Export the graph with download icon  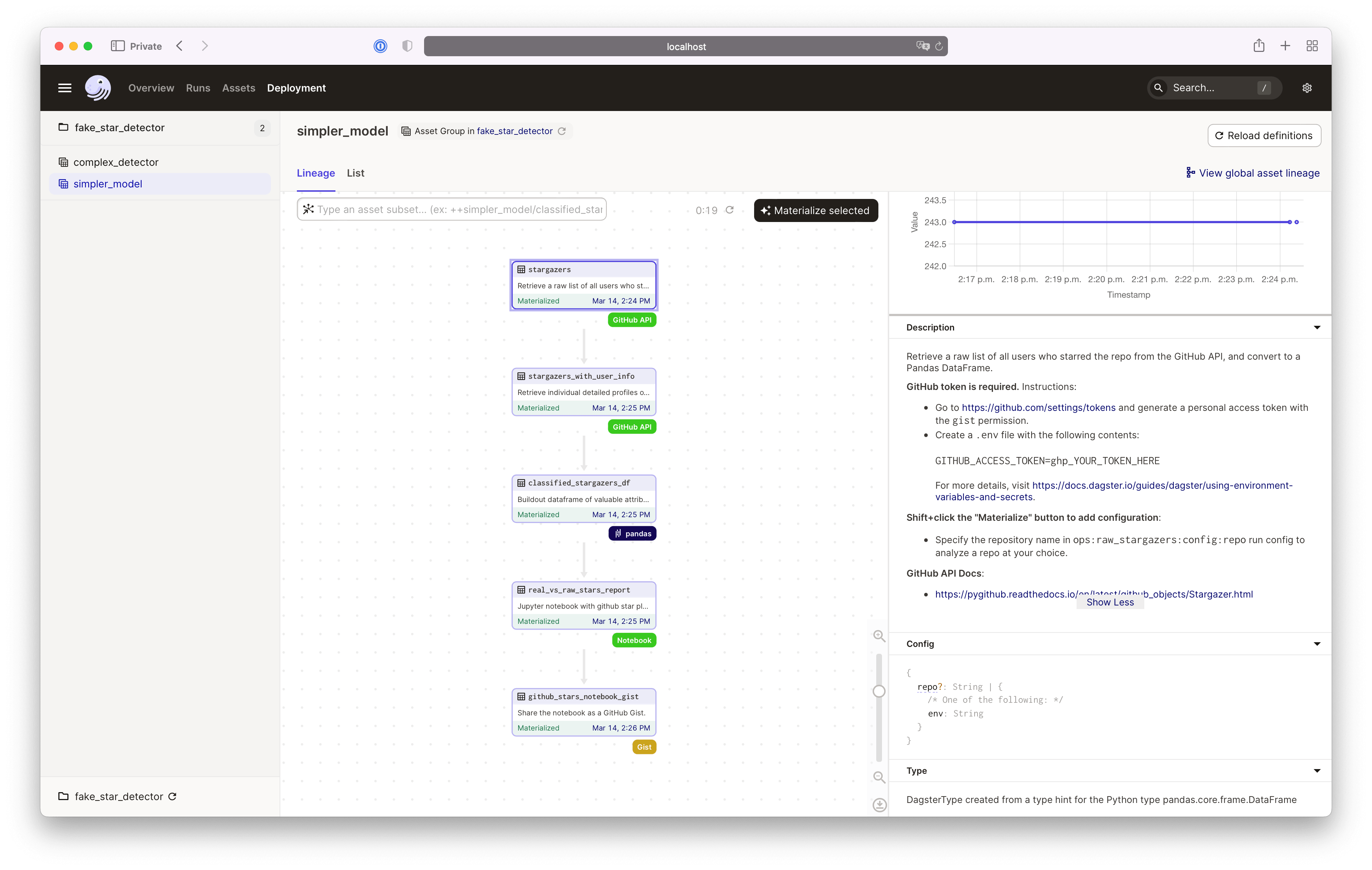click(879, 804)
